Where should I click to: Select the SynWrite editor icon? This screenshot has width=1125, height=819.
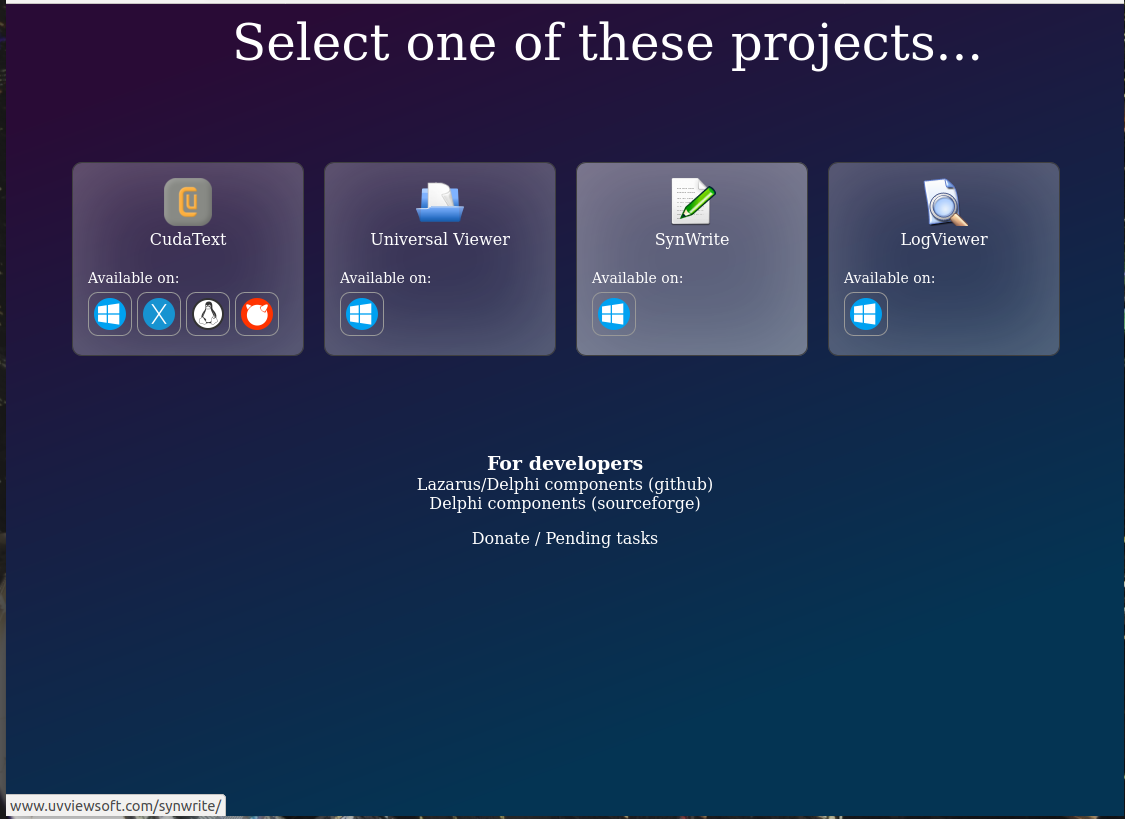692,202
